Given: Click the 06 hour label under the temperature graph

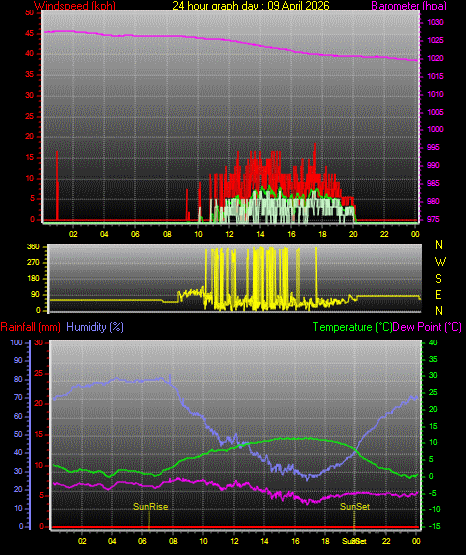Looking at the screenshot, I should [142, 542].
